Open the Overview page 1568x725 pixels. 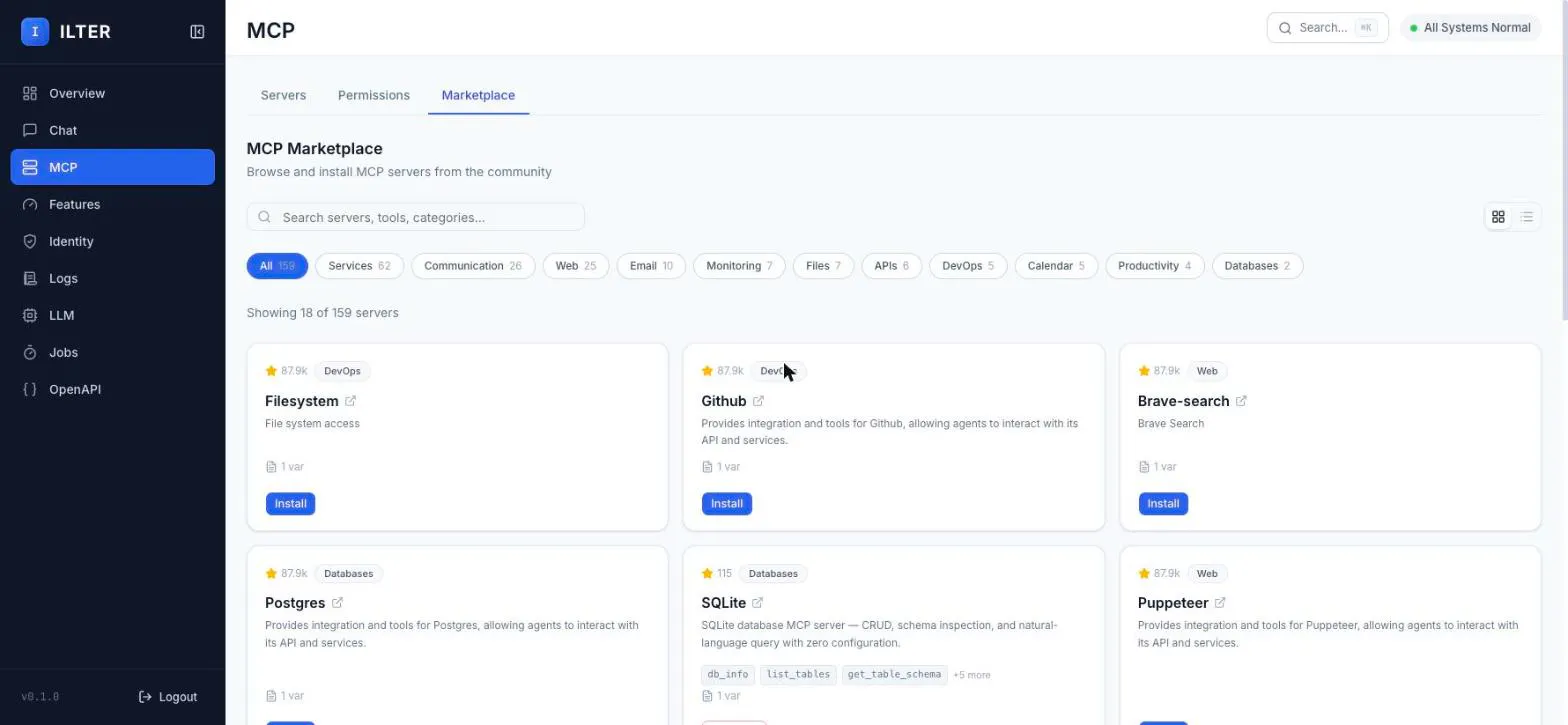(113, 93)
